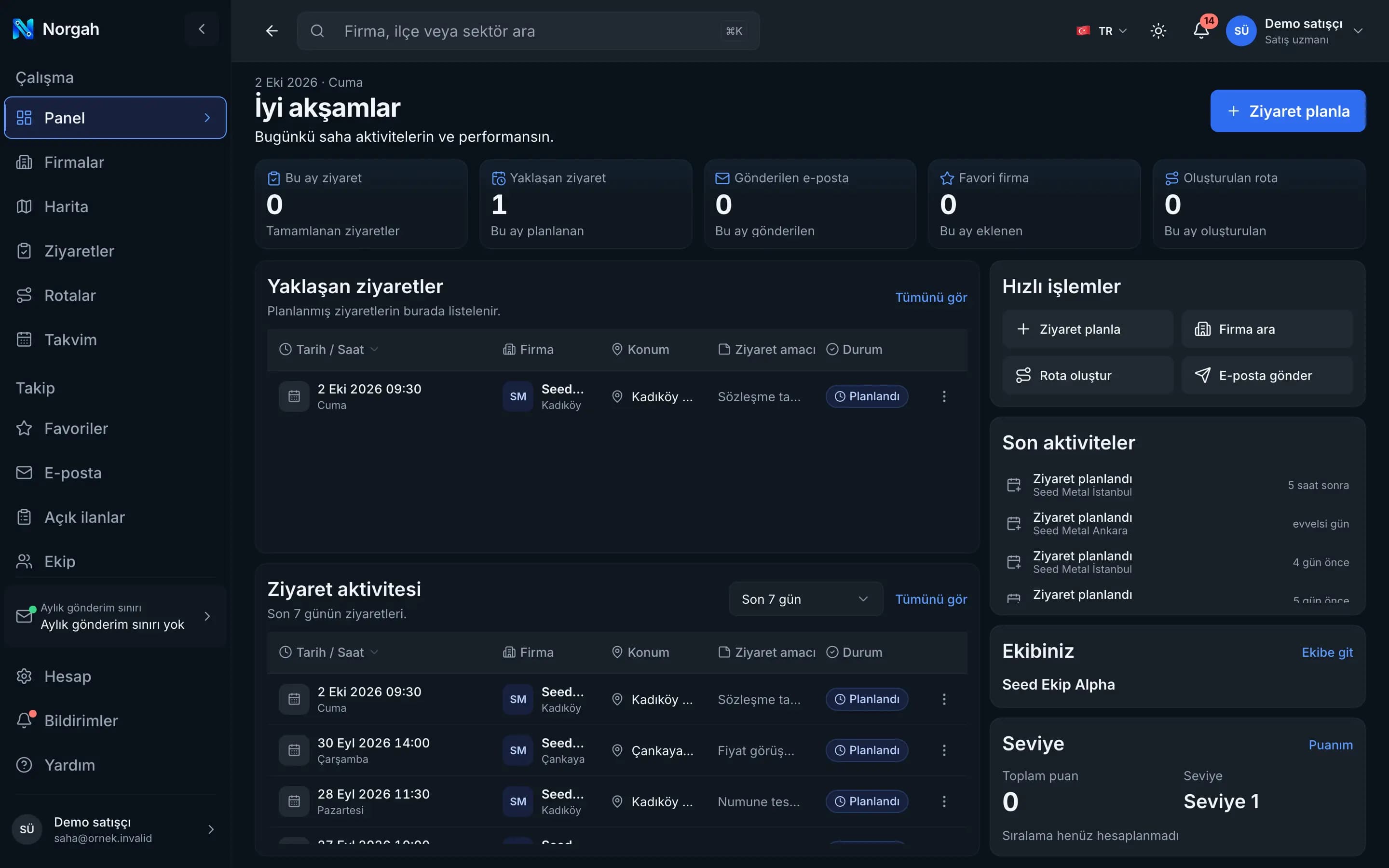Image resolution: width=1389 pixels, height=868 pixels.
Task: Toggle the light/dark theme sun icon
Action: (1158, 31)
